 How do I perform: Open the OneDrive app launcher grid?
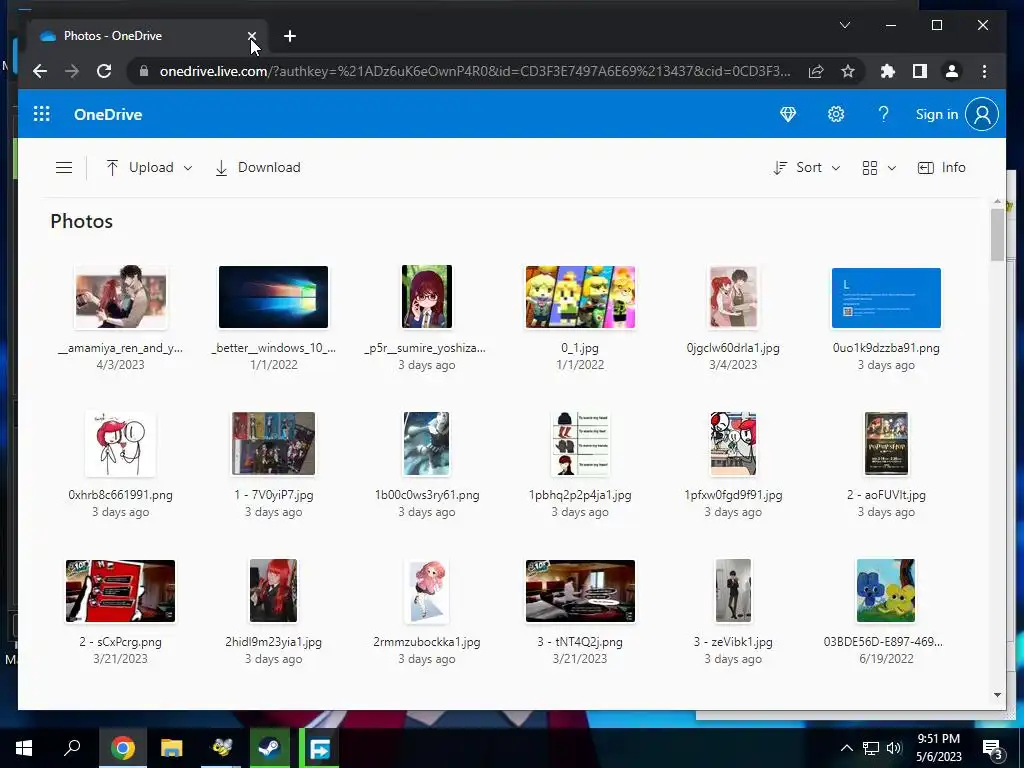point(42,114)
